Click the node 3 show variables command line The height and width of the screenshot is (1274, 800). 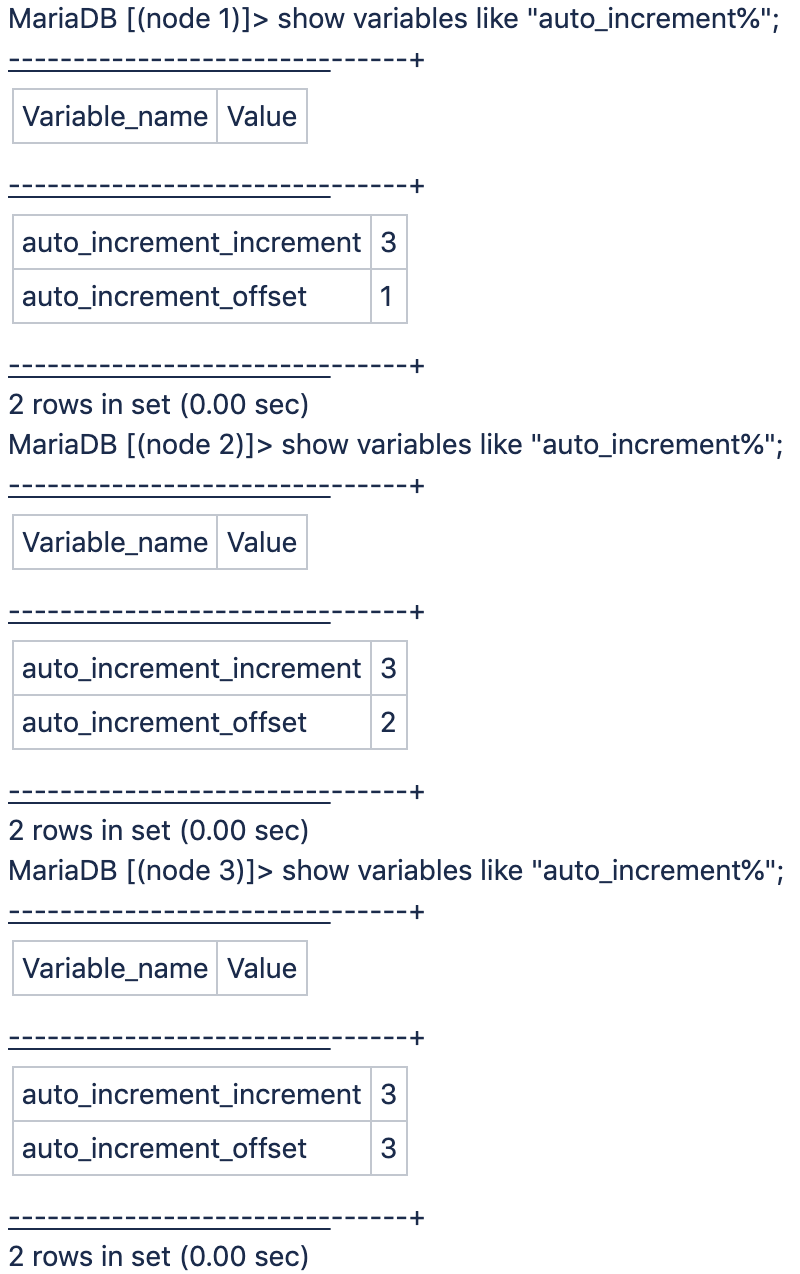pyautogui.click(x=393, y=871)
